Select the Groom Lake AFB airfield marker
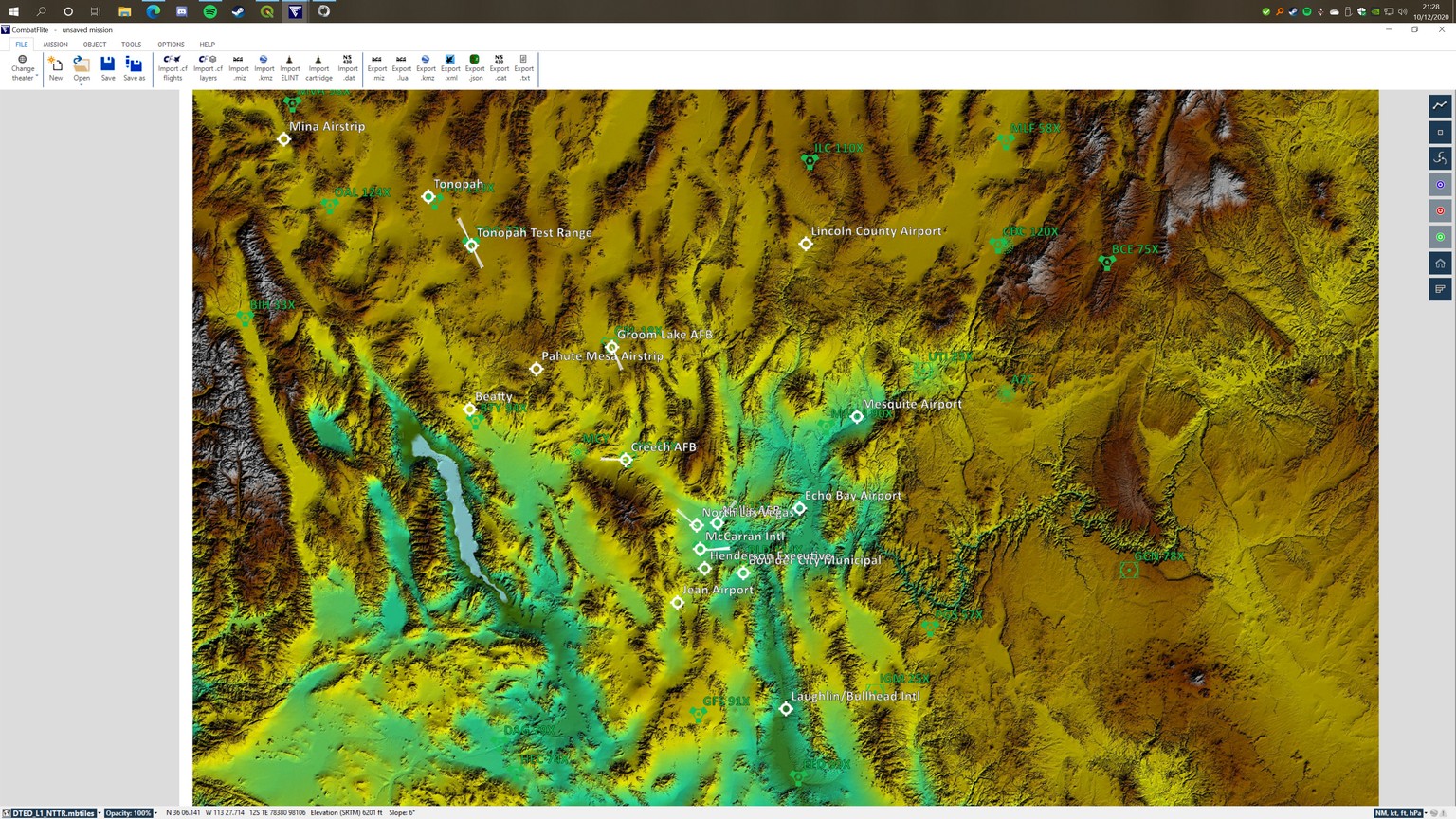This screenshot has height=819, width=1456. click(612, 348)
